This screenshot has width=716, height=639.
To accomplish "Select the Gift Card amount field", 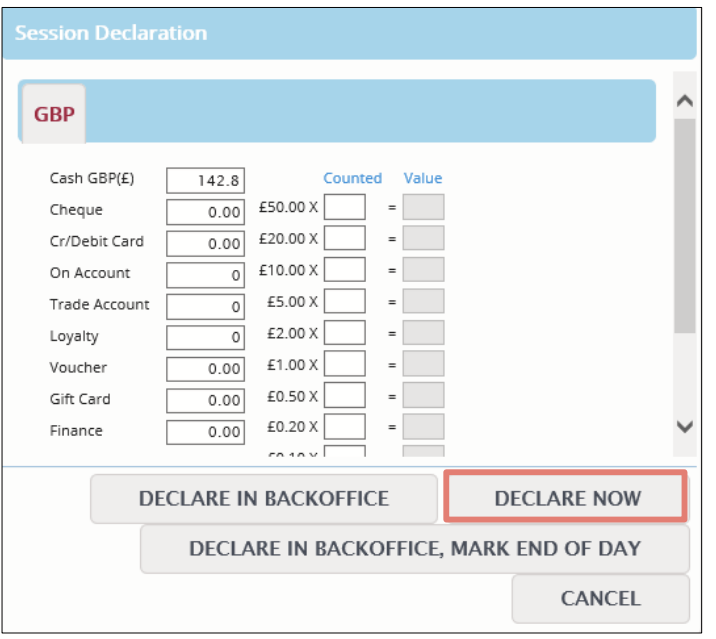I will point(205,400).
